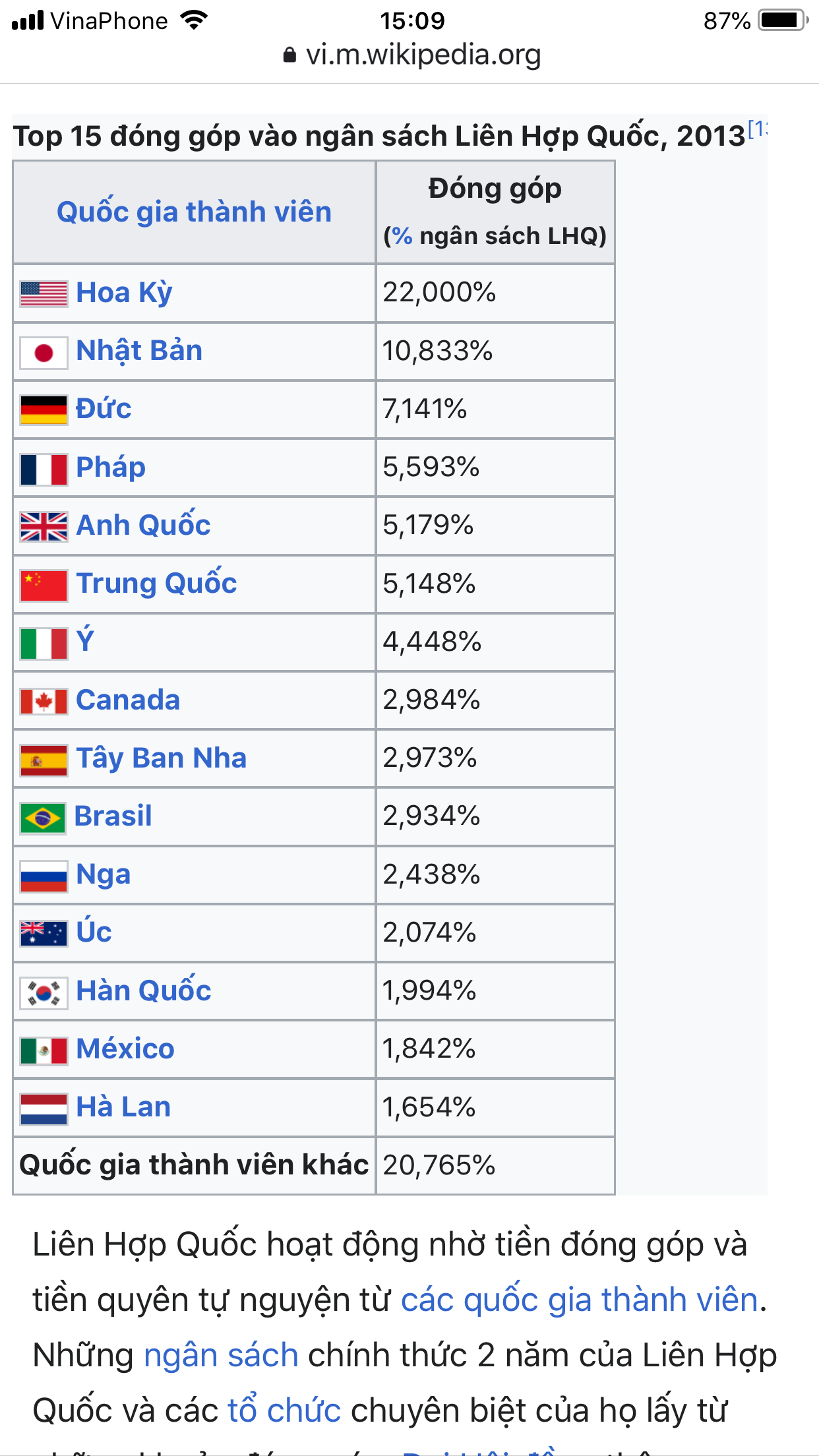Tap the German flag icon
The width and height of the screenshot is (819, 1456).
tap(44, 409)
